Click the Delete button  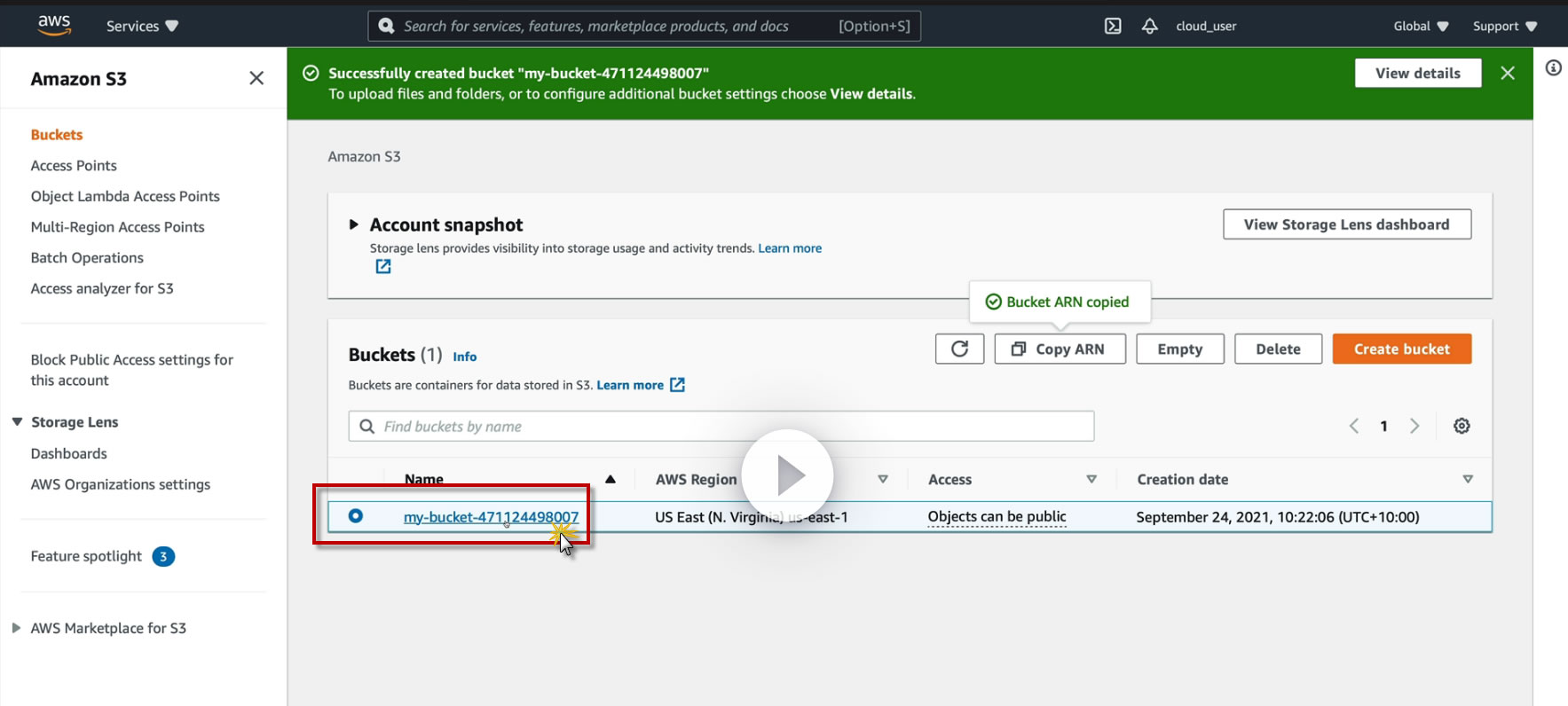[1278, 349]
